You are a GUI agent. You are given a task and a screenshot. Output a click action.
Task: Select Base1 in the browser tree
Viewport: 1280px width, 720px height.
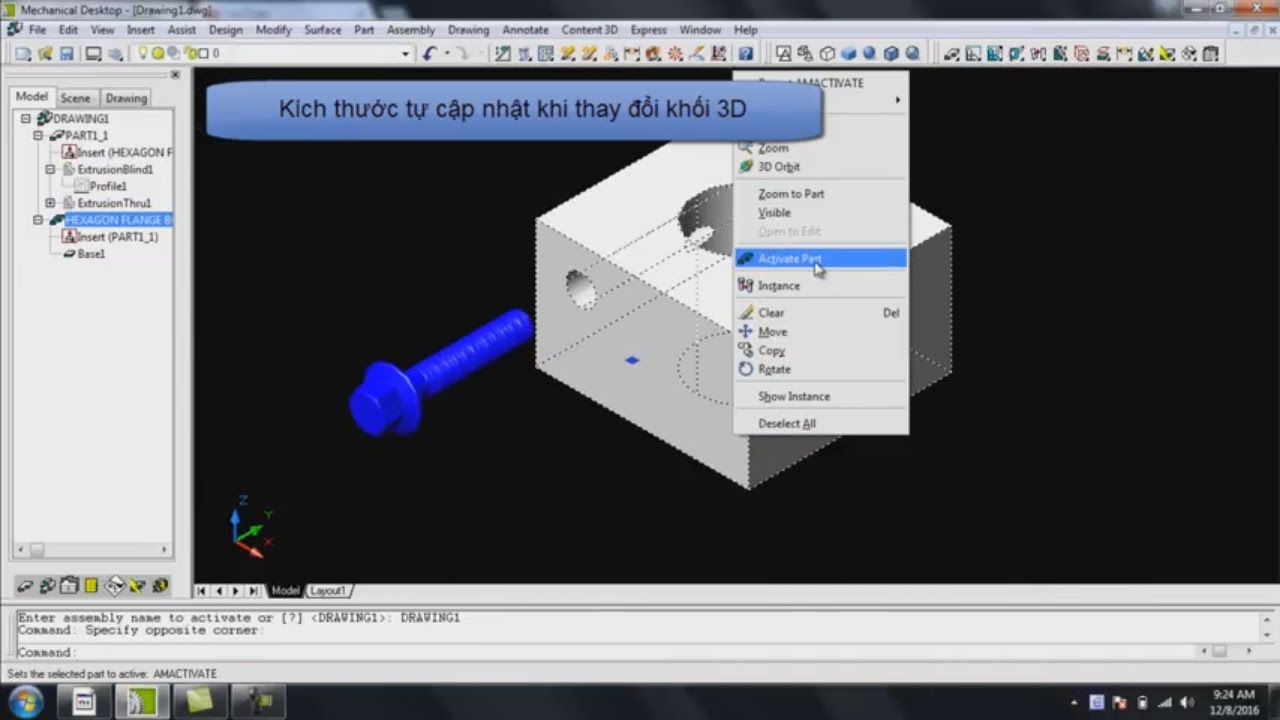91,254
